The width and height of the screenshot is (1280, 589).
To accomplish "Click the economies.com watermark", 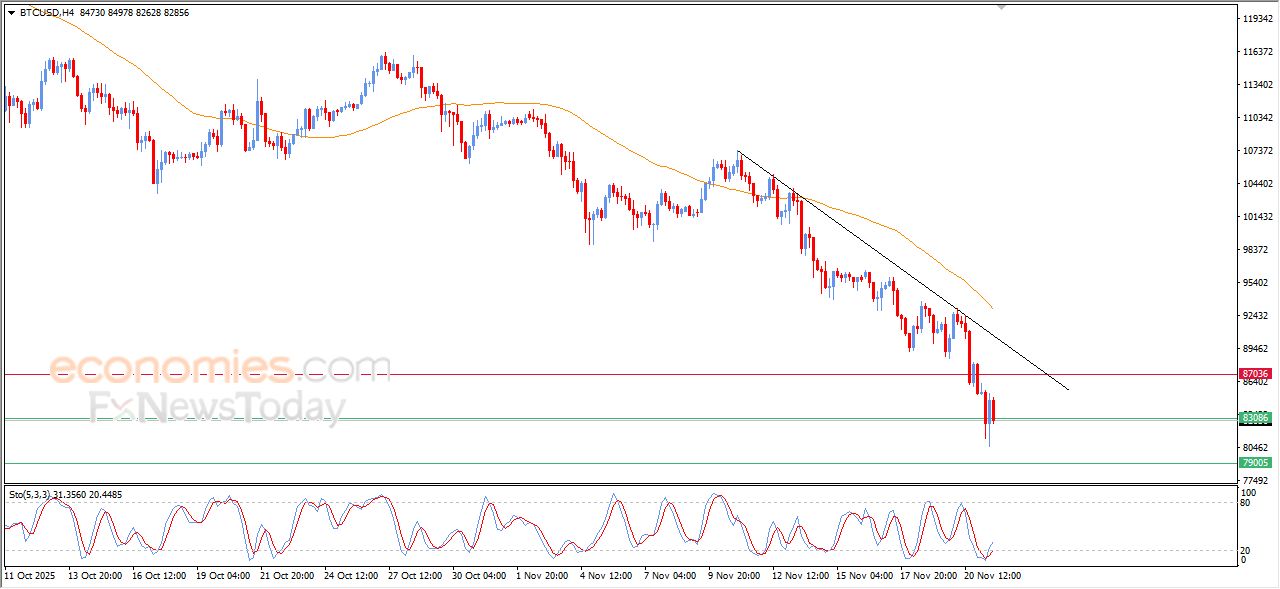I will point(220,367).
